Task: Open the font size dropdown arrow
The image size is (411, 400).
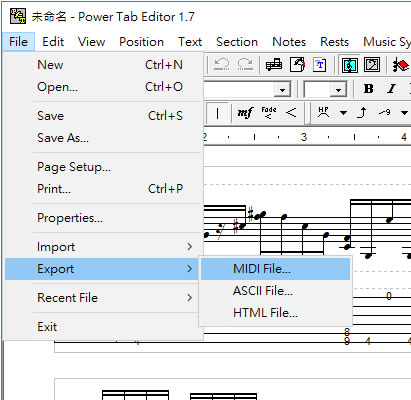Action: click(338, 89)
